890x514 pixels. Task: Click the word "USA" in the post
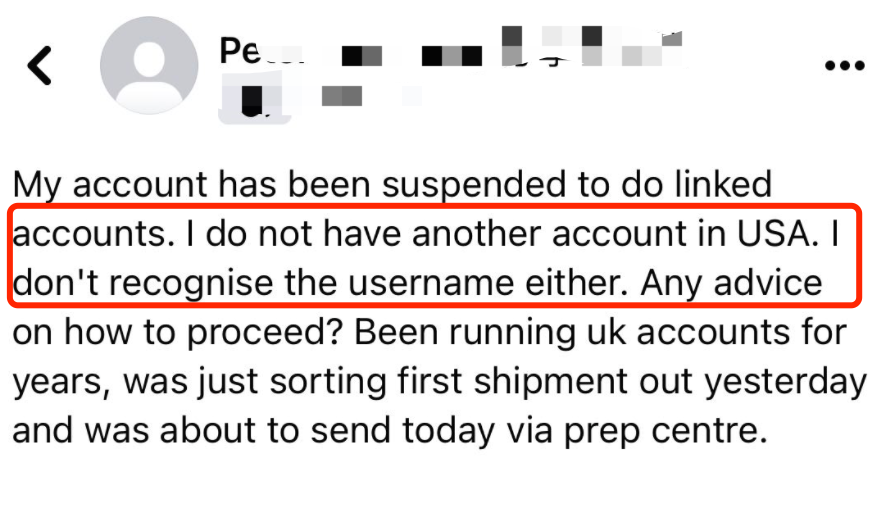(x=778, y=233)
